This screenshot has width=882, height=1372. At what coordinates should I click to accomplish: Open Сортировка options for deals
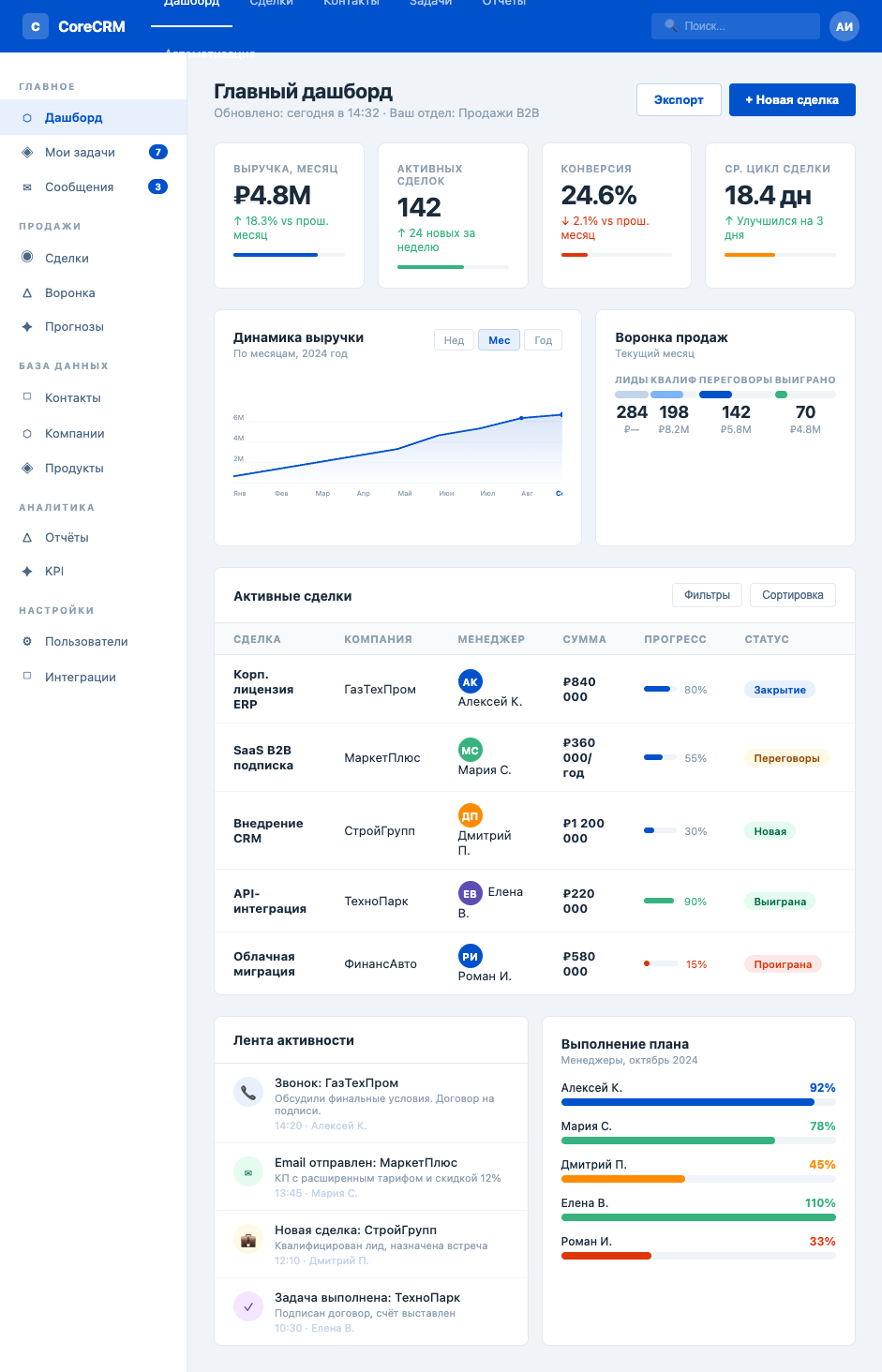pyautogui.click(x=793, y=595)
